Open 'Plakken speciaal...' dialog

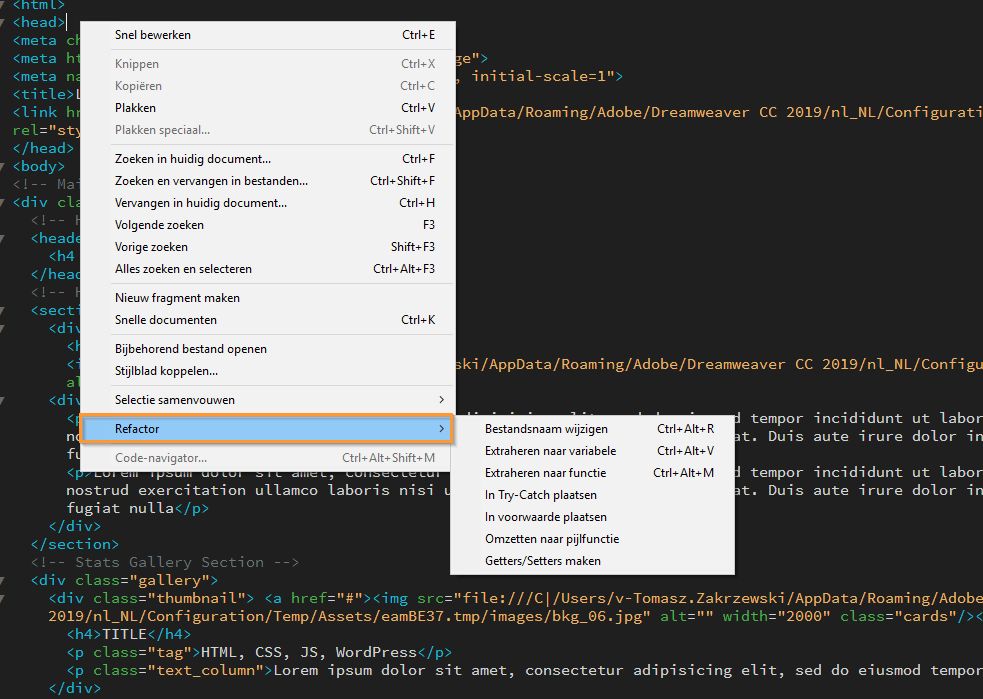[160, 129]
